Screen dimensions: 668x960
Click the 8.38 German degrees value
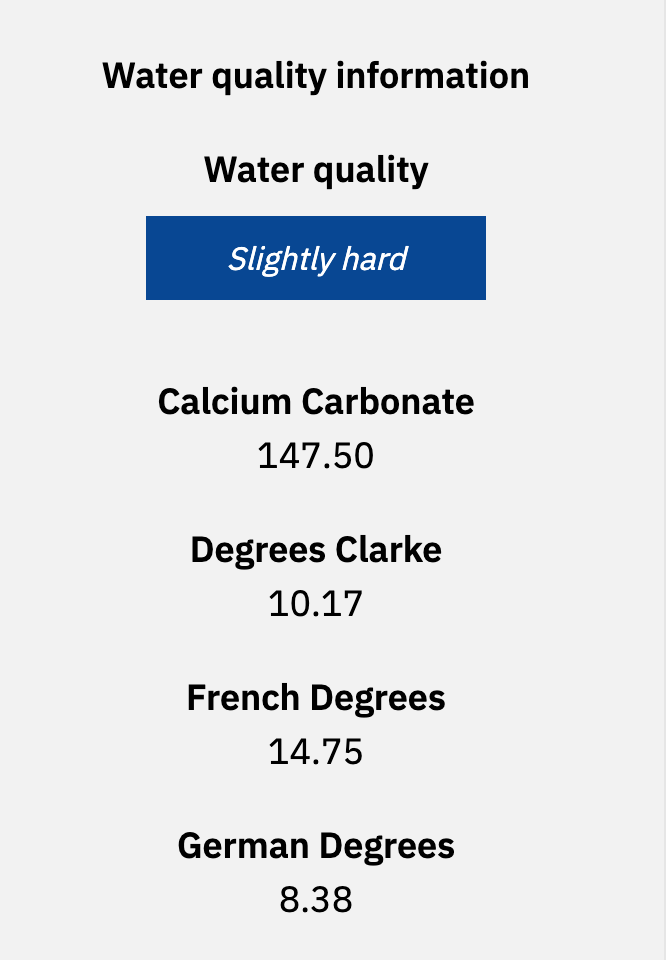click(x=316, y=901)
